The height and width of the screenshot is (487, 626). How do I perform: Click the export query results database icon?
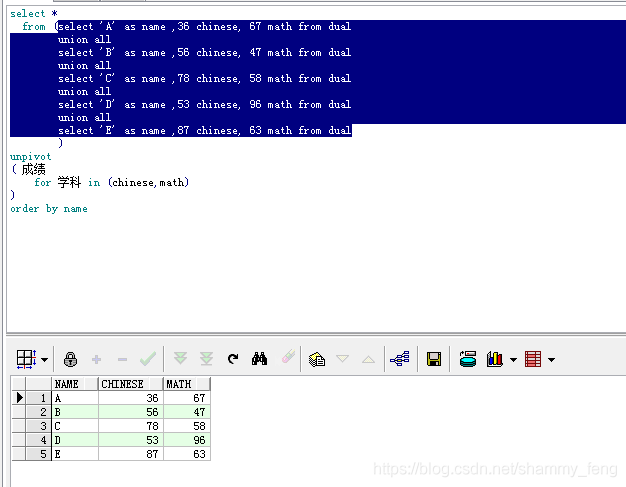tap(468, 358)
